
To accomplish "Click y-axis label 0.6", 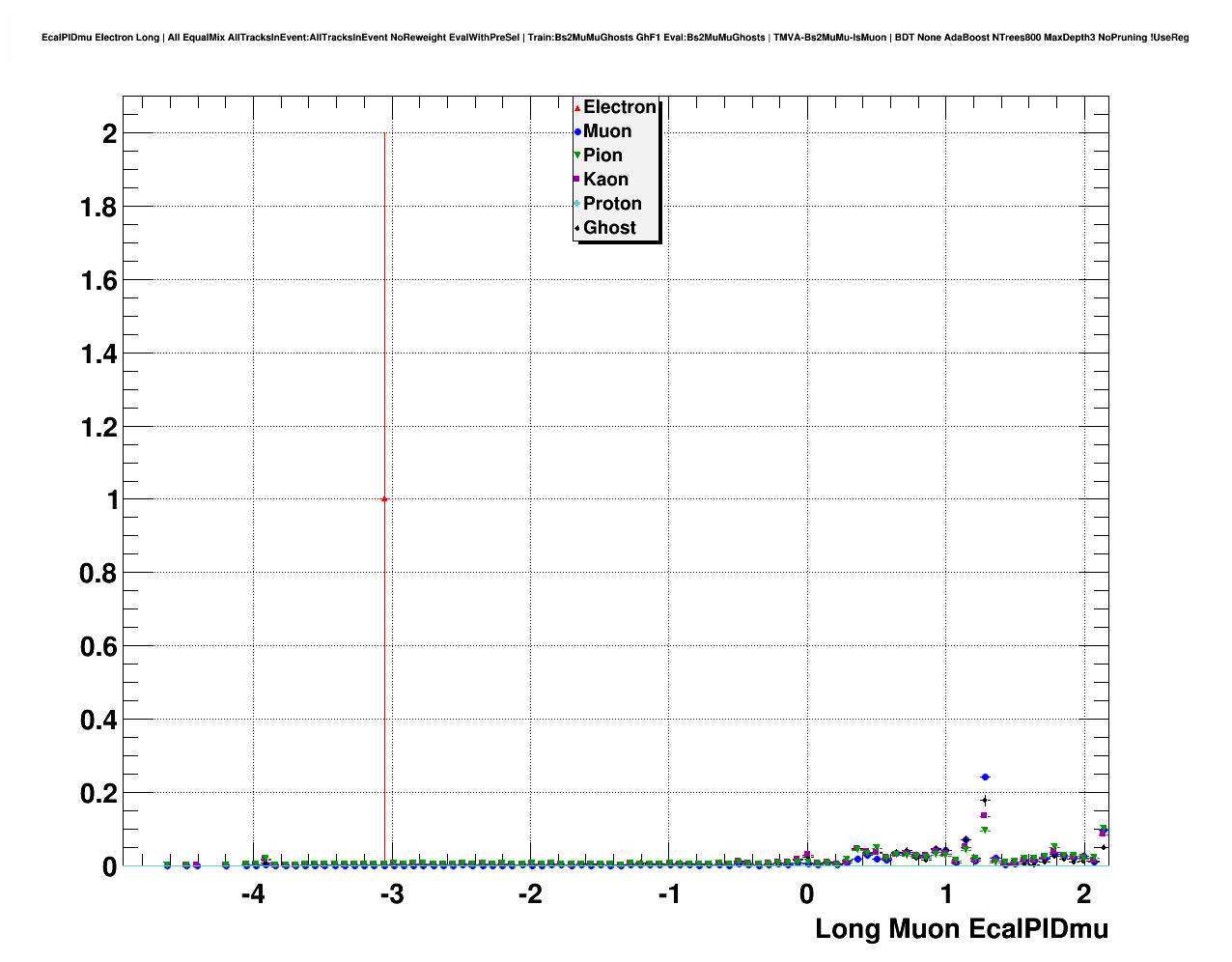I will pos(98,647).
